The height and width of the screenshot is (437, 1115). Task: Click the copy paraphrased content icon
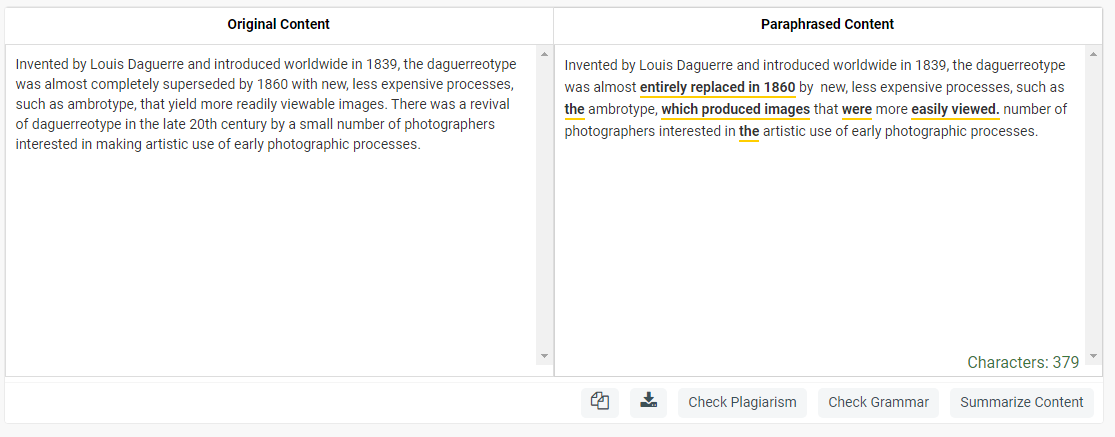click(600, 402)
